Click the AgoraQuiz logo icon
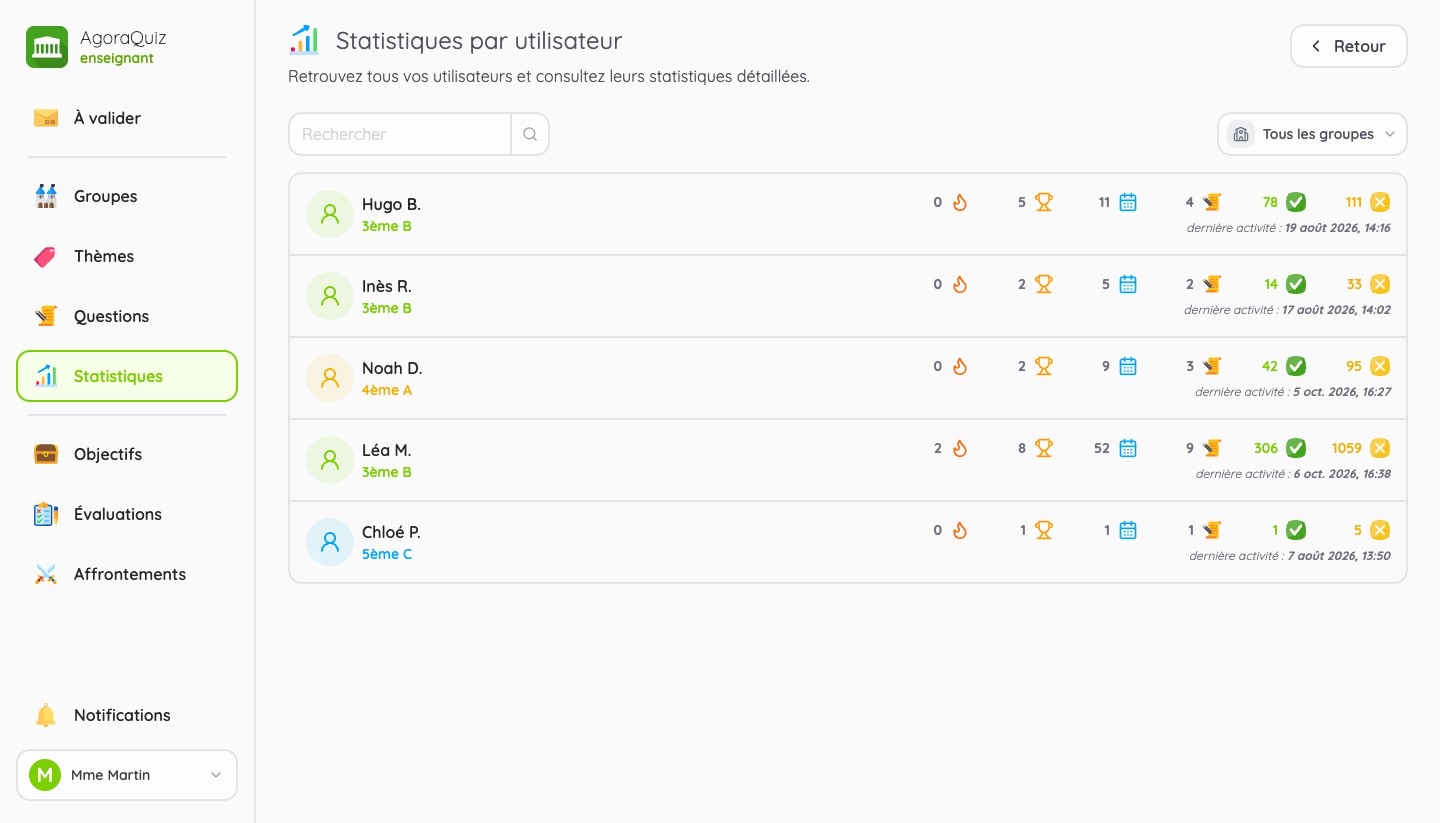 47,47
